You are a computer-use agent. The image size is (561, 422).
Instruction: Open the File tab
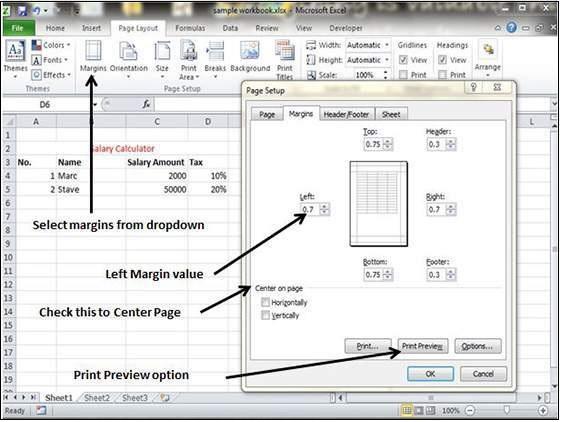[18, 28]
